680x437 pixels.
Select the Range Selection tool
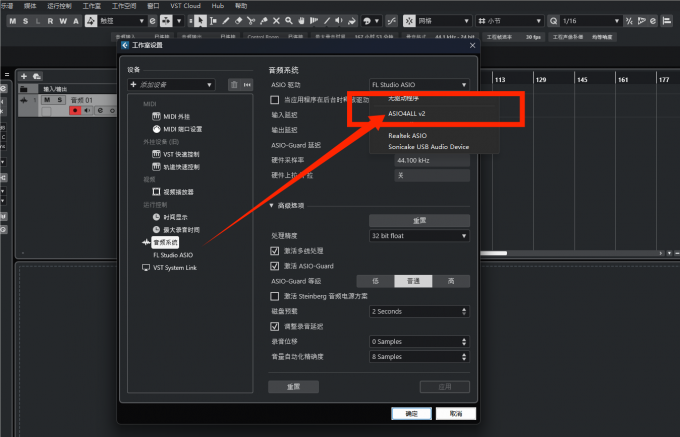(213, 21)
